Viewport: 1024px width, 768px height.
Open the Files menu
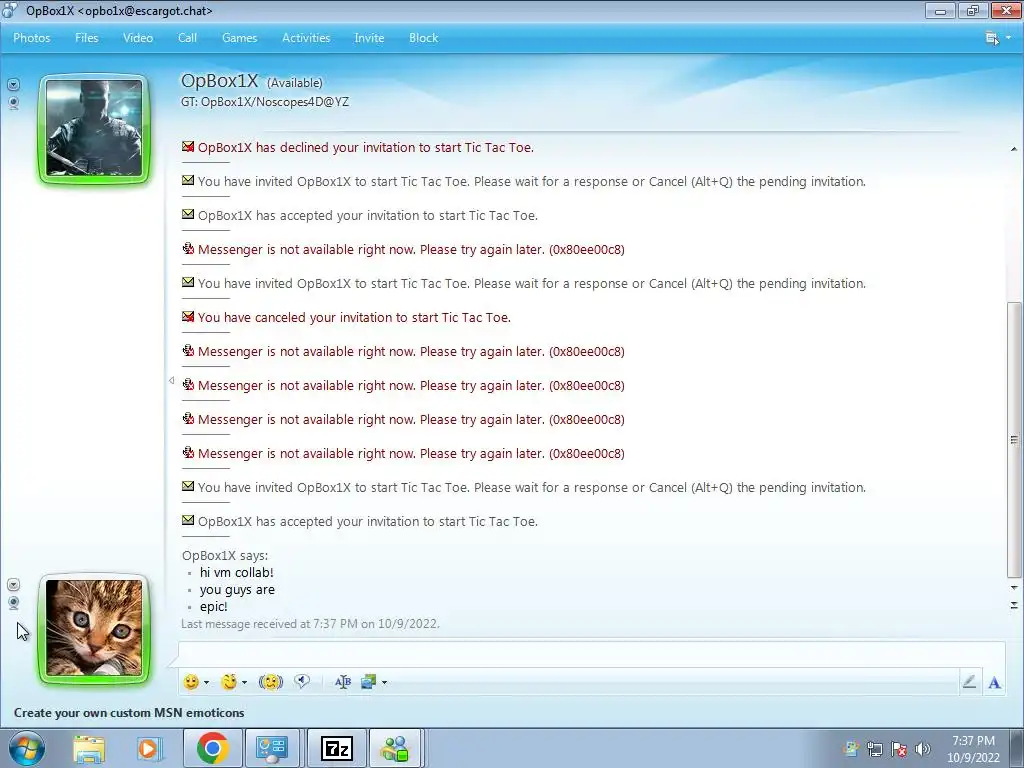click(x=86, y=38)
